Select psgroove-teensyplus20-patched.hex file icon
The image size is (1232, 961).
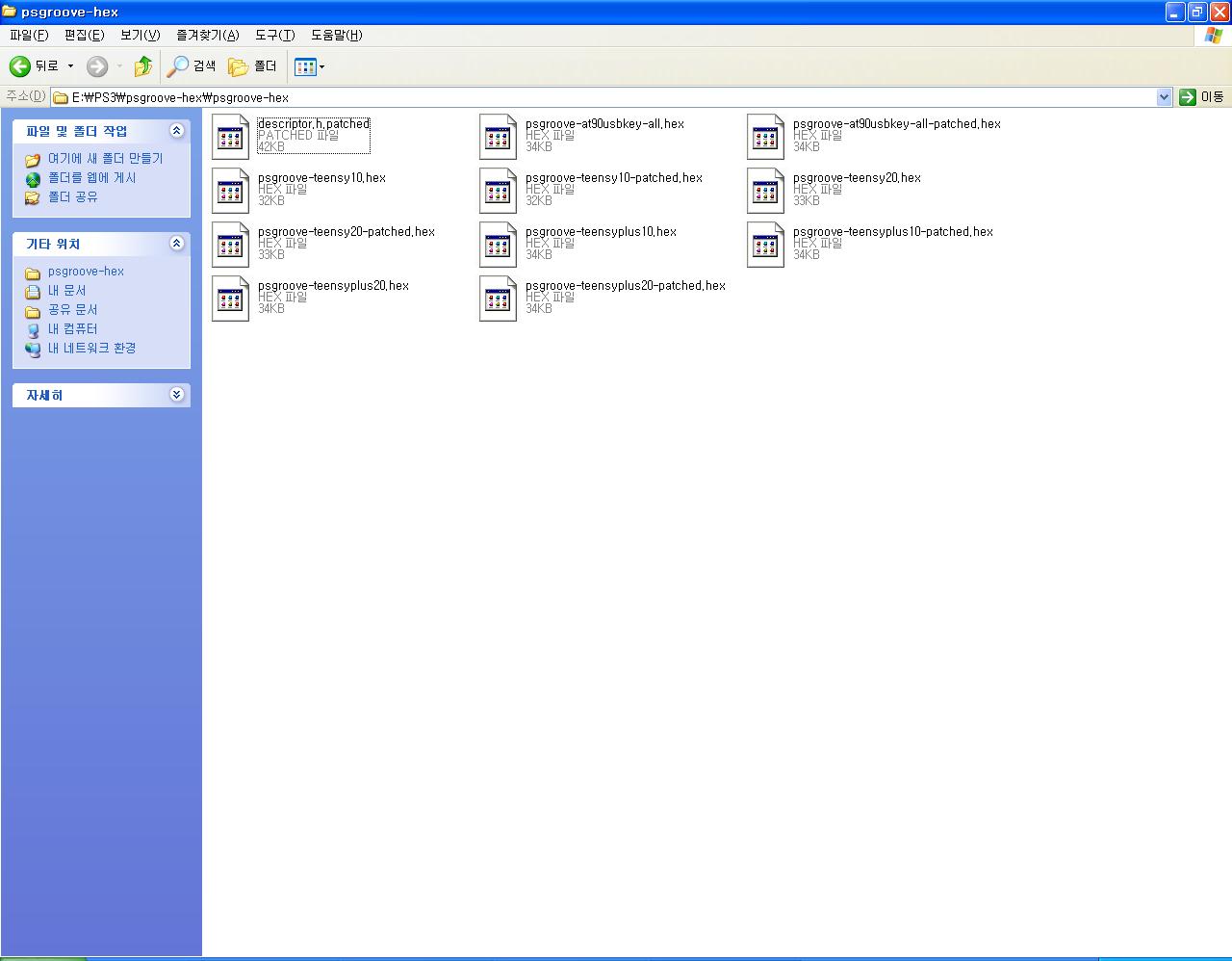498,299
